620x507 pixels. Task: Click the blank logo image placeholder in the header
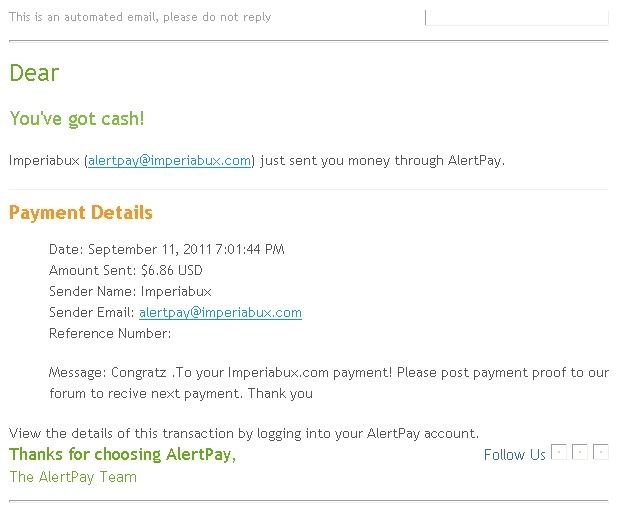pos(516,18)
